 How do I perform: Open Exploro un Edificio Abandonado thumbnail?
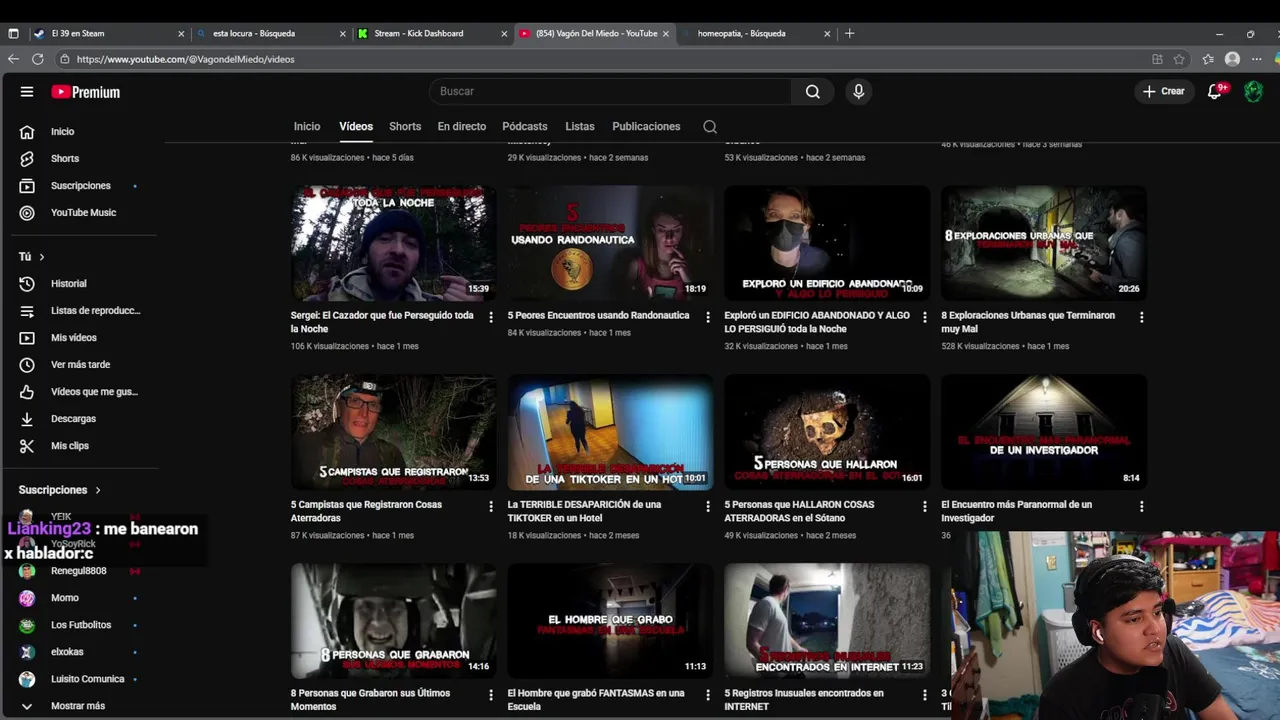point(827,243)
